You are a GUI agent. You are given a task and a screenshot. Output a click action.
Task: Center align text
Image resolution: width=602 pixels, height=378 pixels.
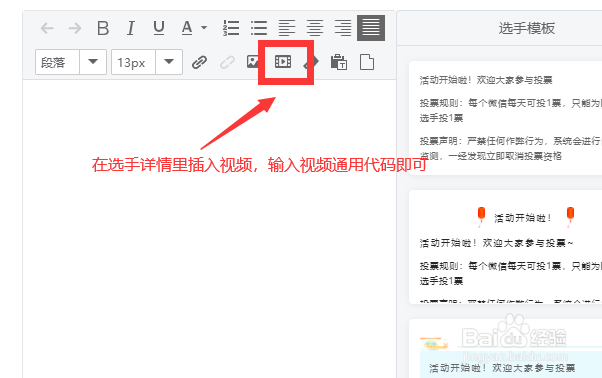click(315, 28)
